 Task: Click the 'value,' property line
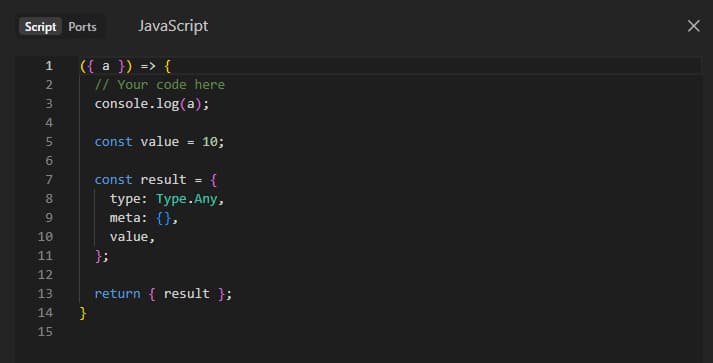pyautogui.click(x=132, y=237)
